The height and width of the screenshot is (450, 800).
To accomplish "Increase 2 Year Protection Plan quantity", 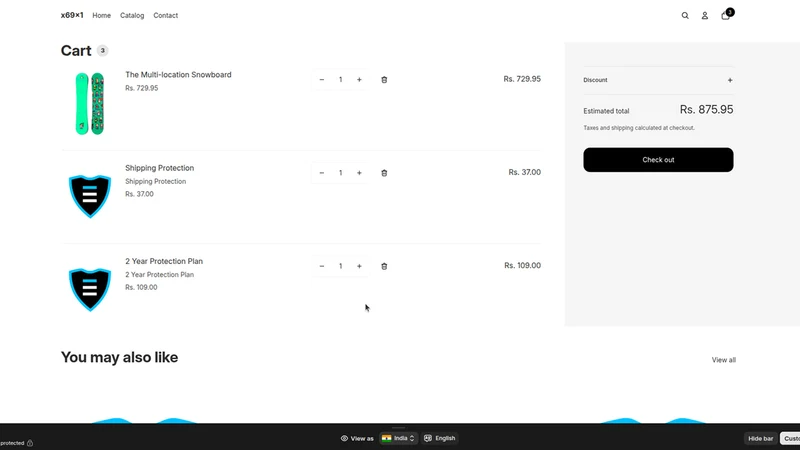I will 359,266.
